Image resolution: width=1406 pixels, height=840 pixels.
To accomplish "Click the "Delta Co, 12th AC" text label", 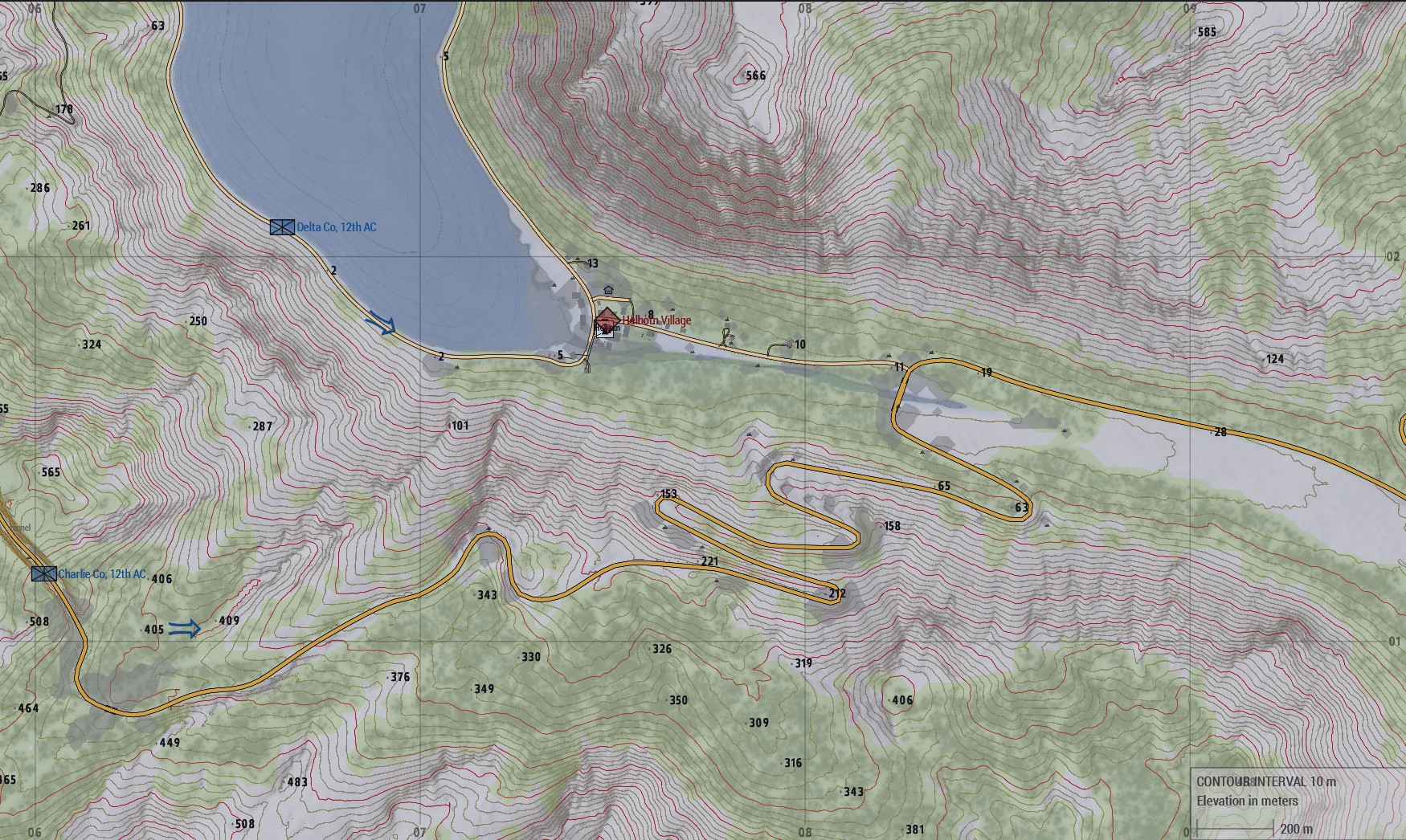I will pyautogui.click(x=336, y=227).
